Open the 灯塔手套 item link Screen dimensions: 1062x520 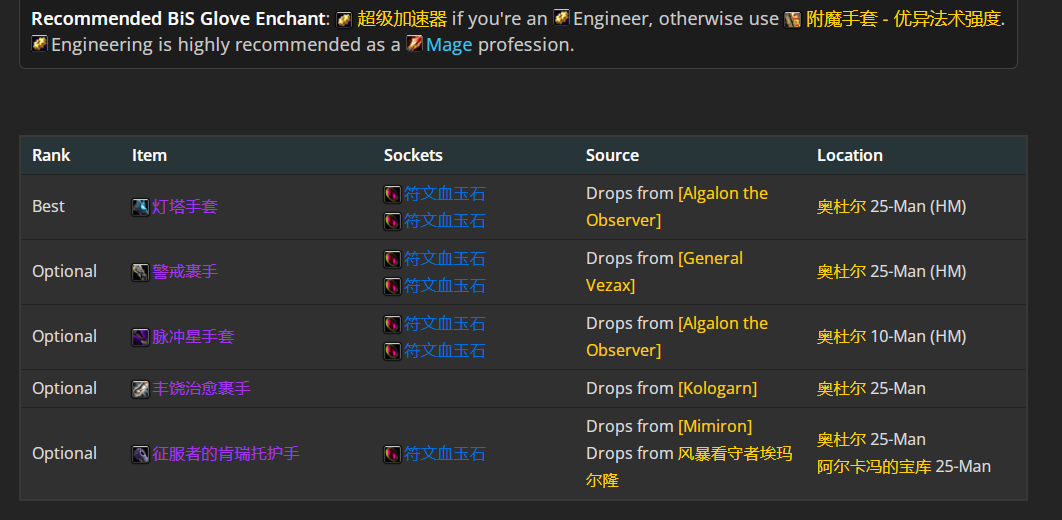click(185, 207)
